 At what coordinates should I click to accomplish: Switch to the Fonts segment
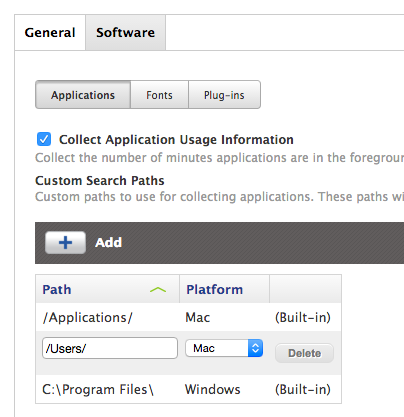pyautogui.click(x=159, y=95)
